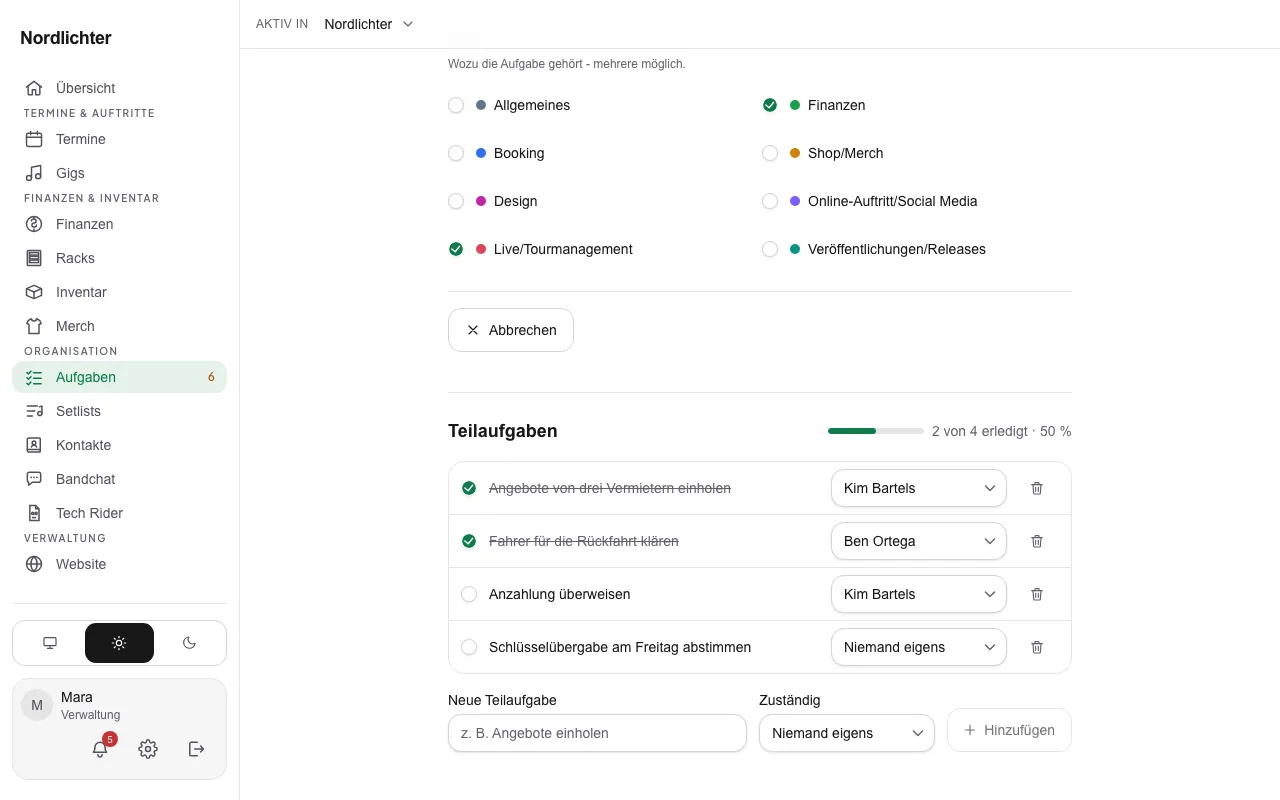
Task: Uncheck the Live/Tourmanagement category
Action: tap(456, 249)
